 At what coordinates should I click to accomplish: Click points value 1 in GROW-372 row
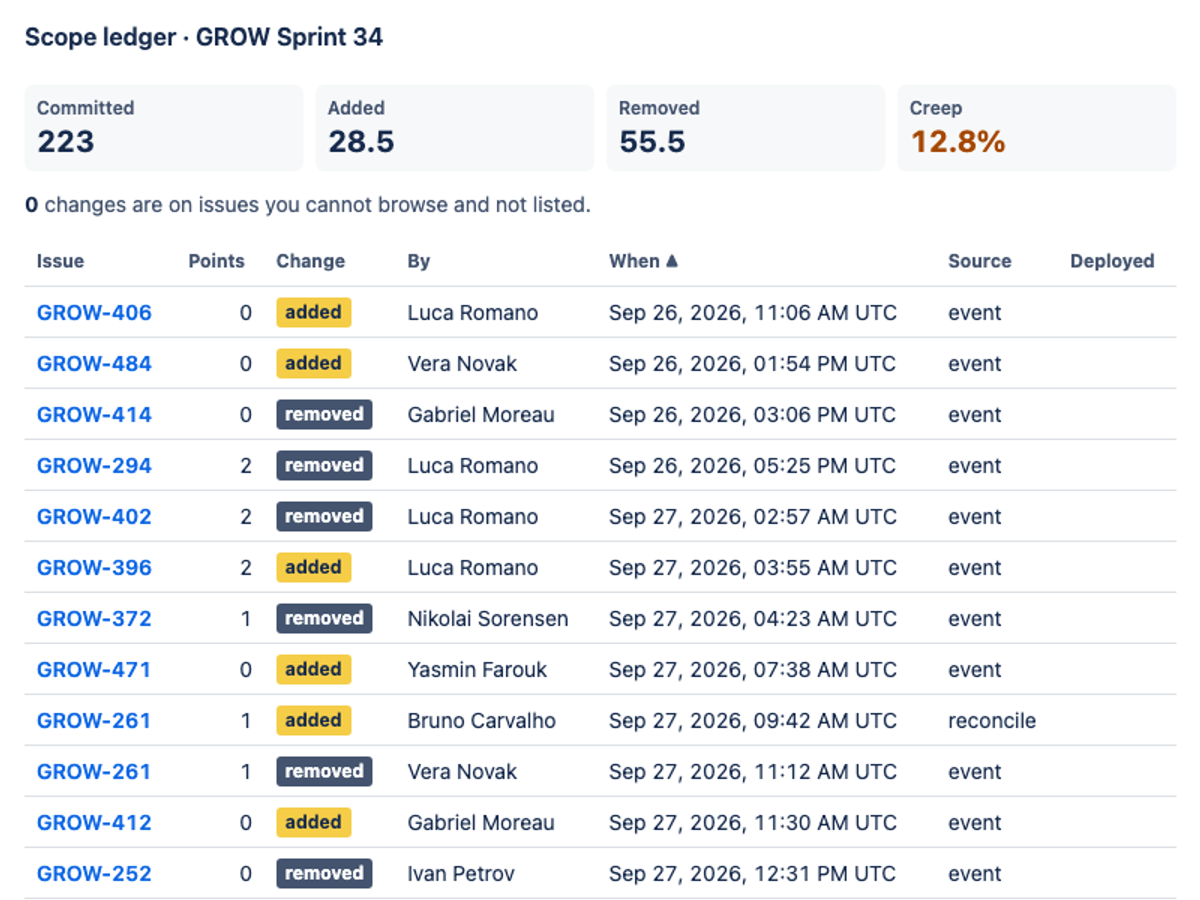pyautogui.click(x=246, y=619)
